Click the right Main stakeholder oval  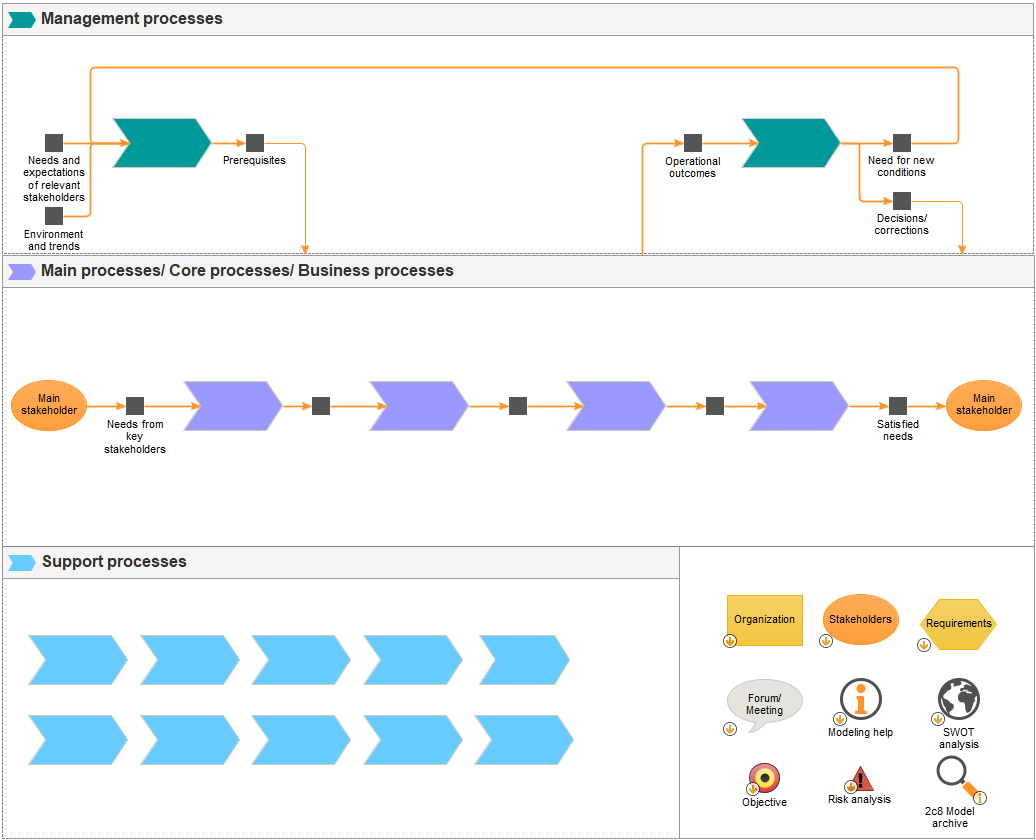[983, 405]
